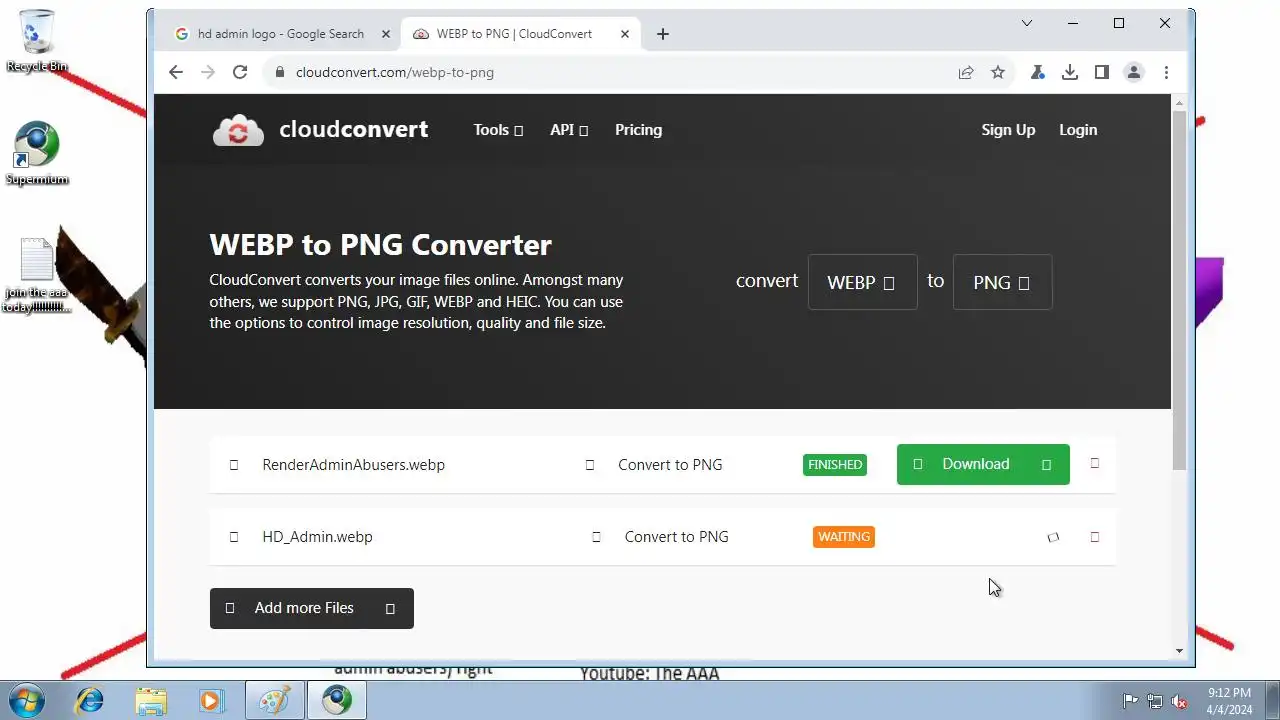
Task: Expand the Download button's dropdown arrow
Action: pyautogui.click(x=1046, y=465)
